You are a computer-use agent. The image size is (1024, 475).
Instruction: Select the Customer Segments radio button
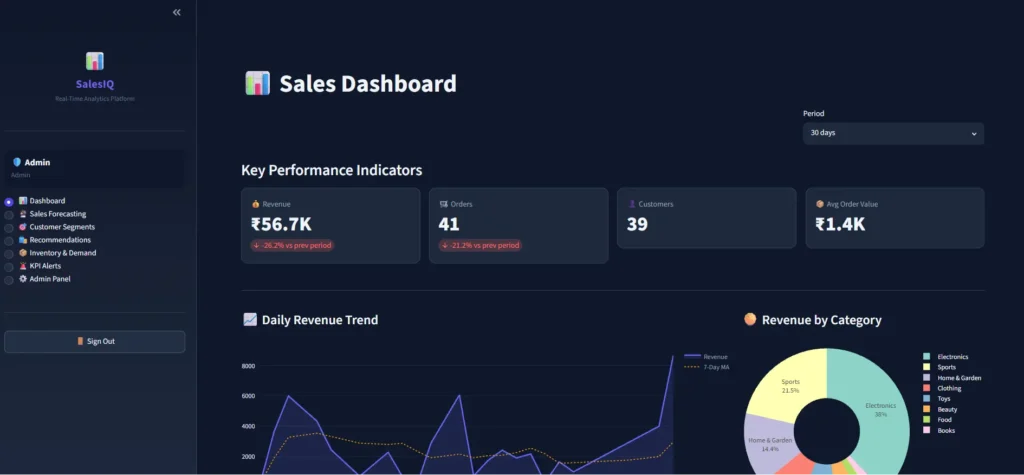tap(8, 228)
